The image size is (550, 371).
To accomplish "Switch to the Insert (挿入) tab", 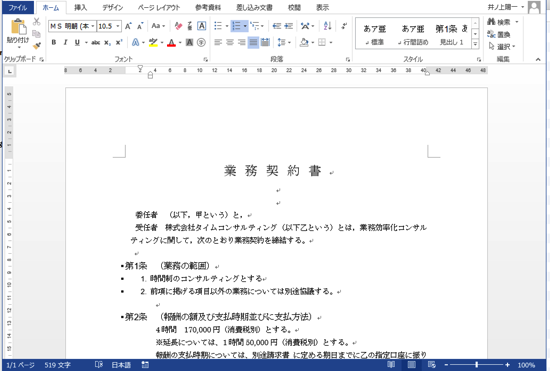I will coord(81,7).
